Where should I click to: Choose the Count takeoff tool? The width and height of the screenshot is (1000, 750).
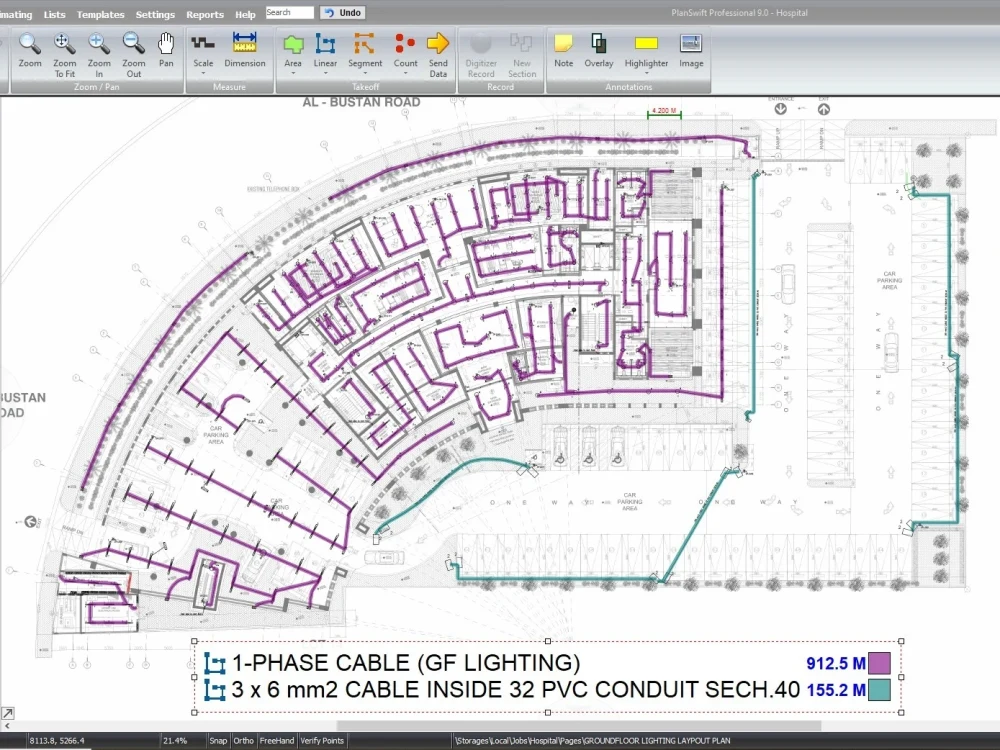click(x=405, y=50)
